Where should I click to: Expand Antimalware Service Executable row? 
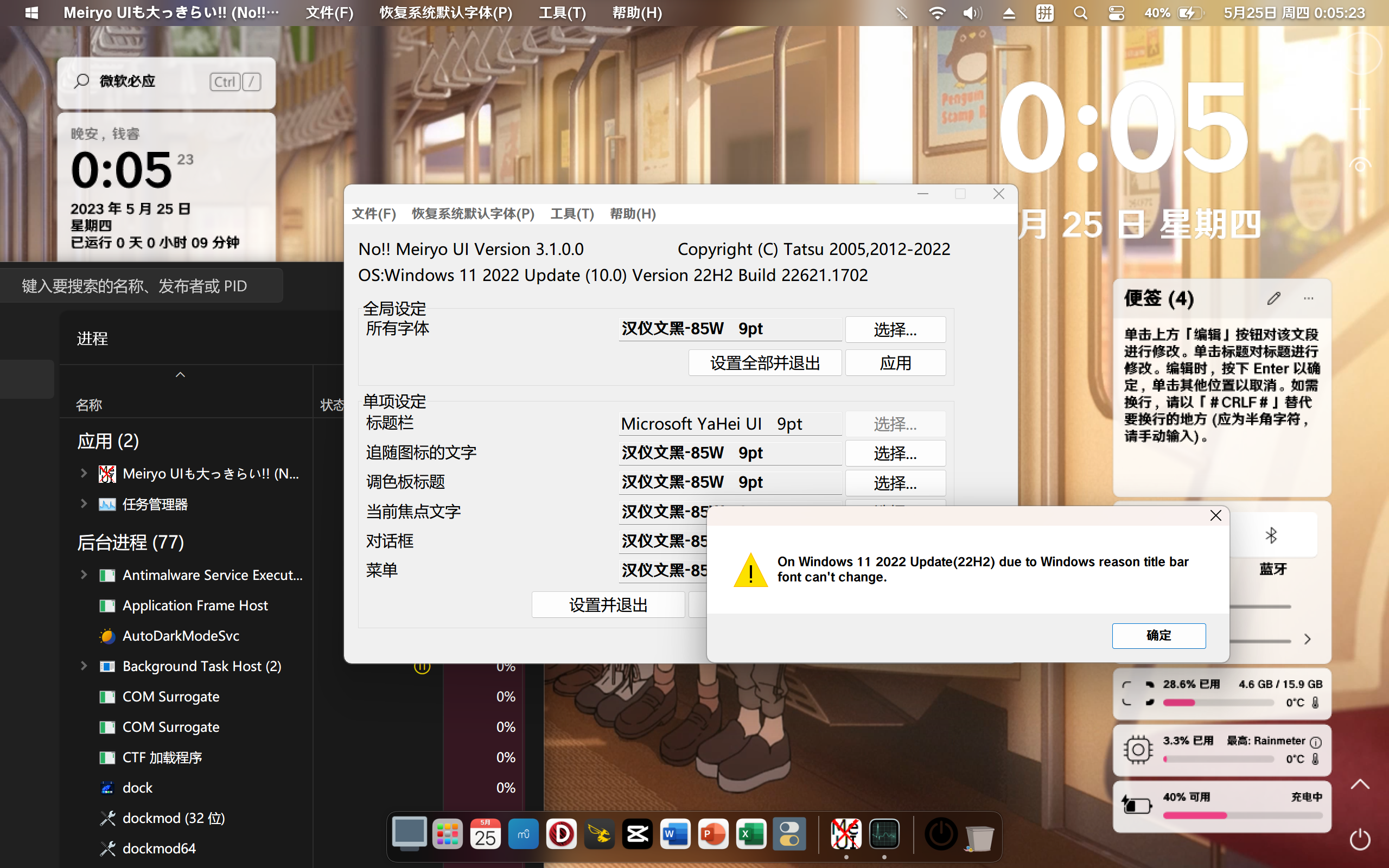(84, 574)
